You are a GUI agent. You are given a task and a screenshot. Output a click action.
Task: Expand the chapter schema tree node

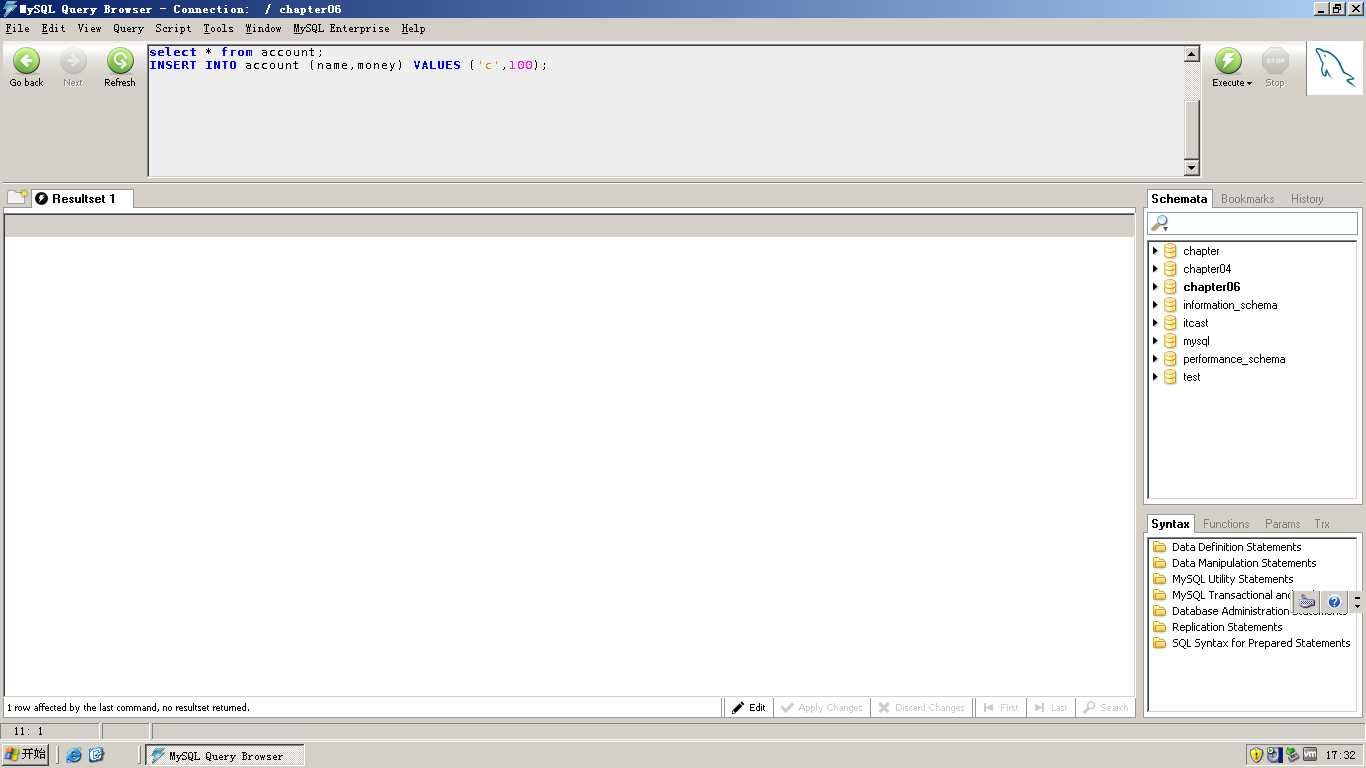coord(1155,251)
